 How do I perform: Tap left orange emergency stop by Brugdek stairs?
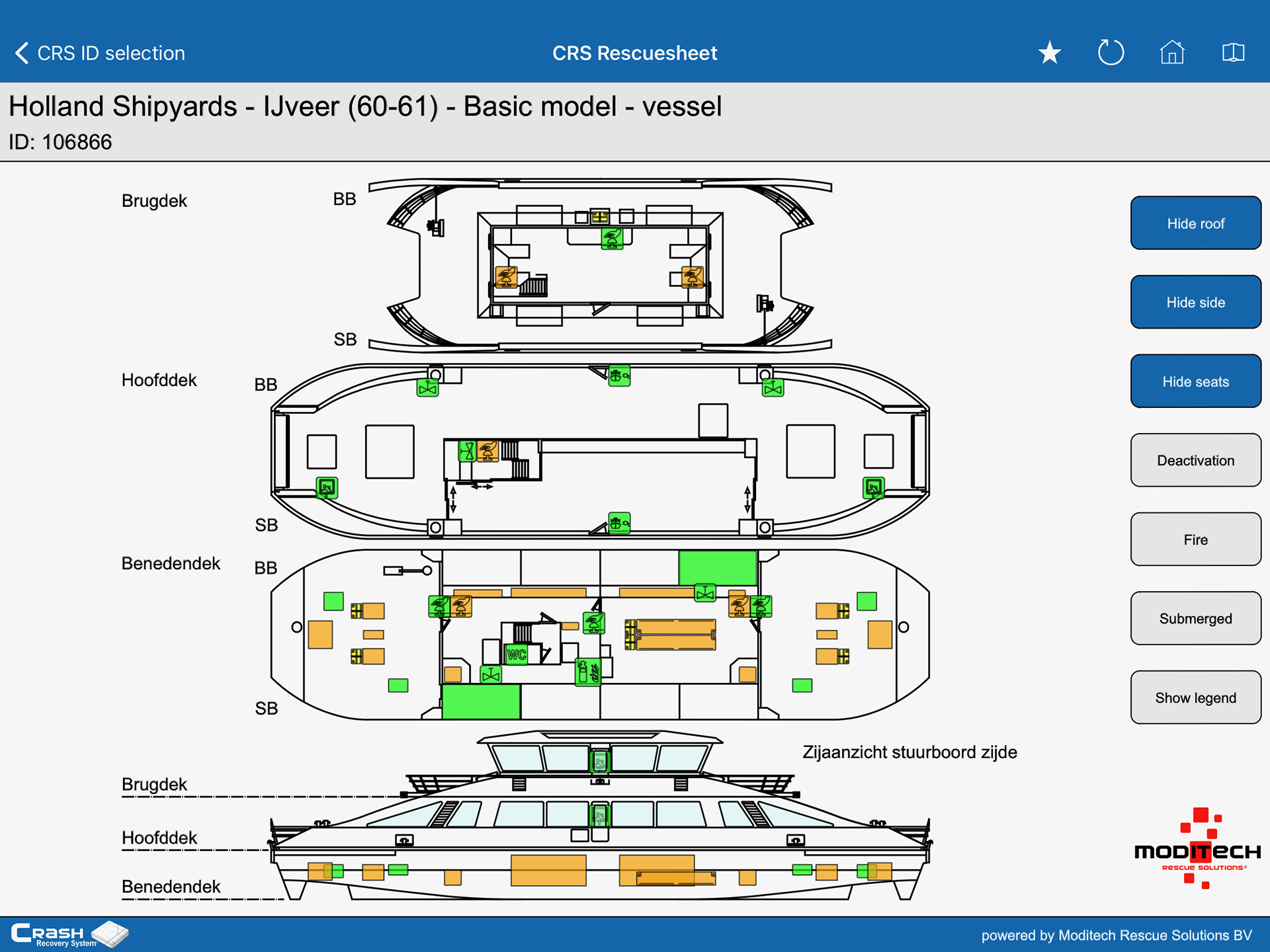pos(507,277)
